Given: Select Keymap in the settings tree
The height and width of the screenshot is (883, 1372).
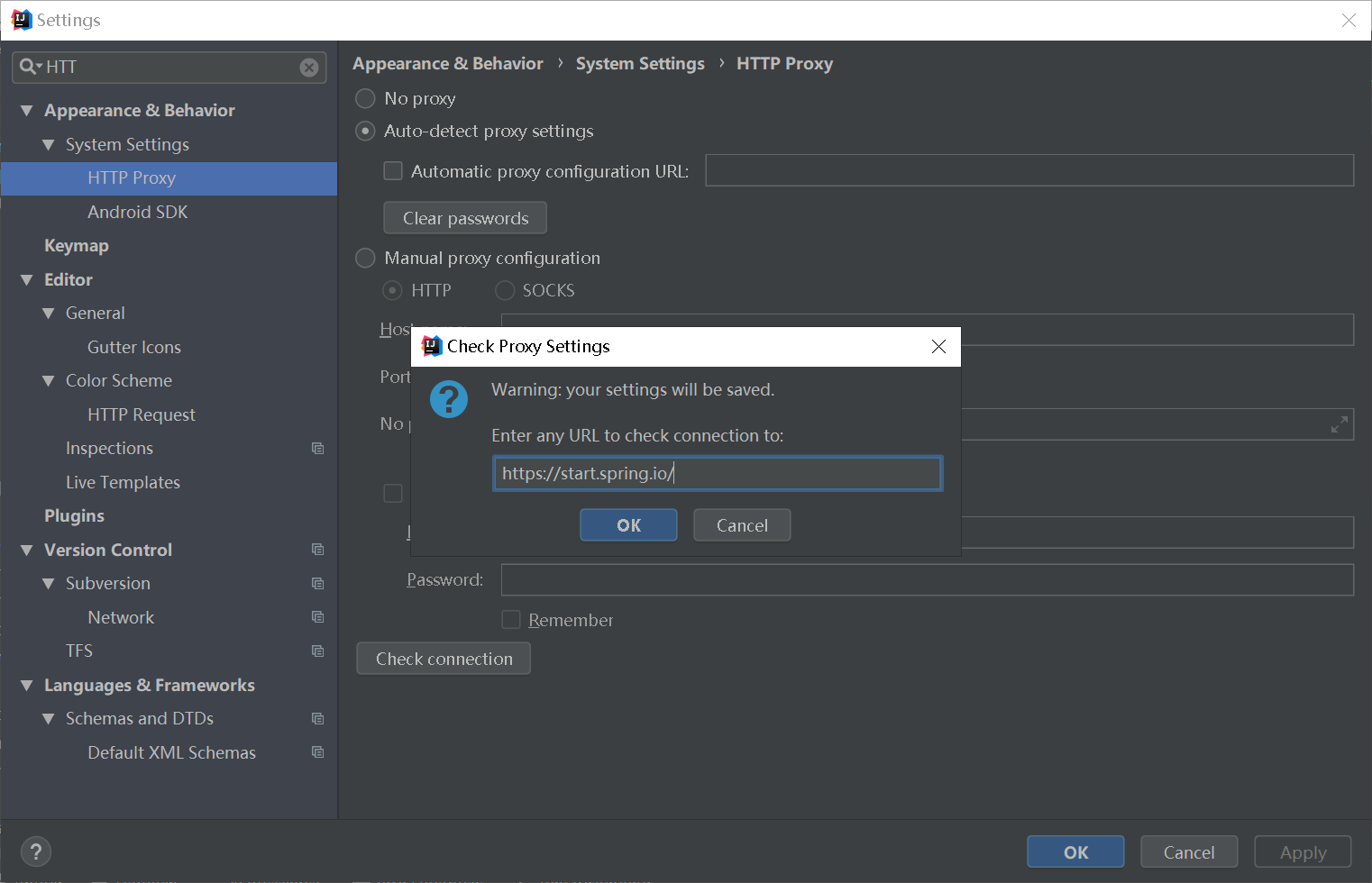Looking at the screenshot, I should point(77,245).
